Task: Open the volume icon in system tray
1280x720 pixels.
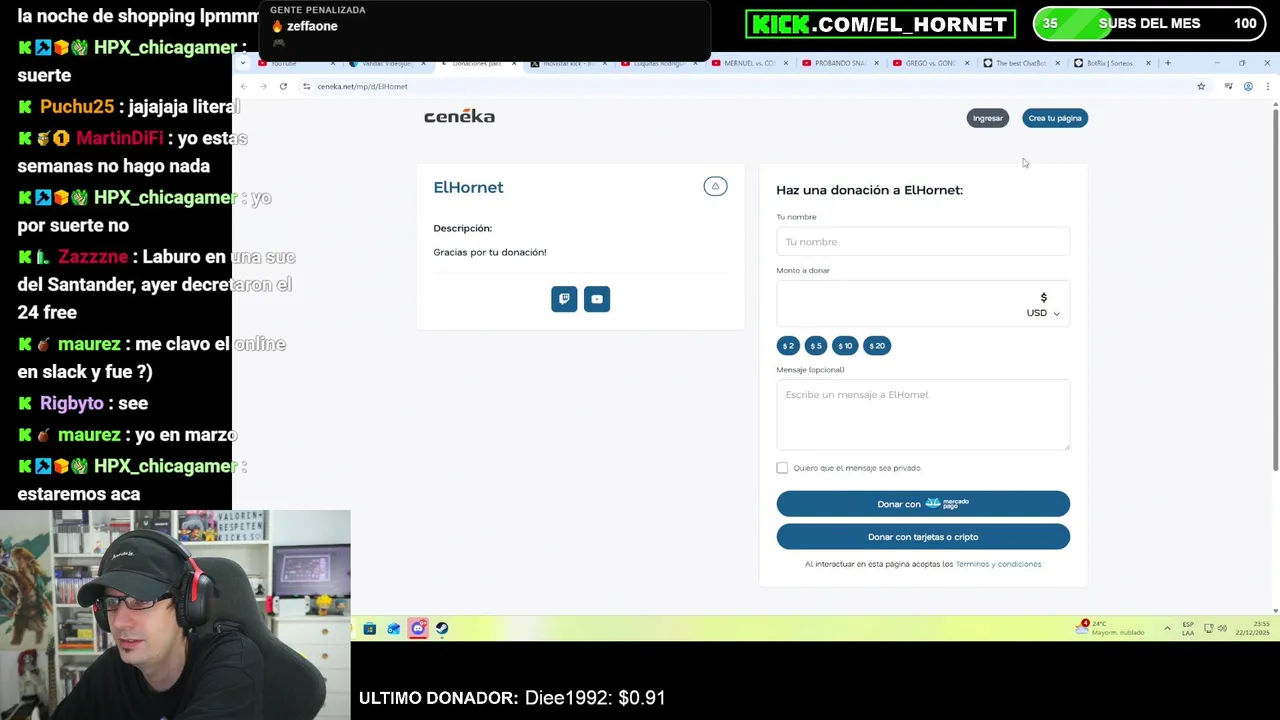Action: pos(1223,628)
